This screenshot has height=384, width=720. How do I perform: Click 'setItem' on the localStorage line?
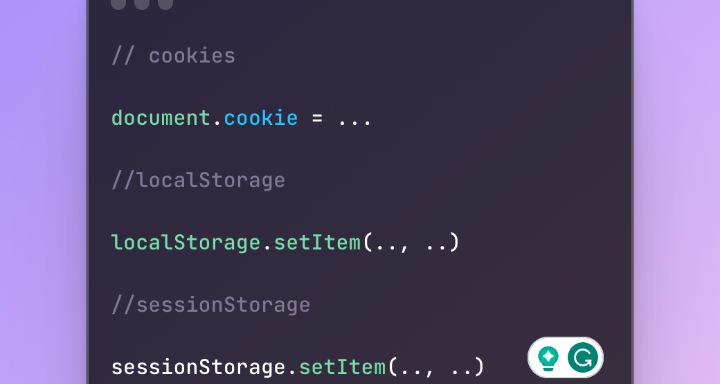(x=317, y=243)
